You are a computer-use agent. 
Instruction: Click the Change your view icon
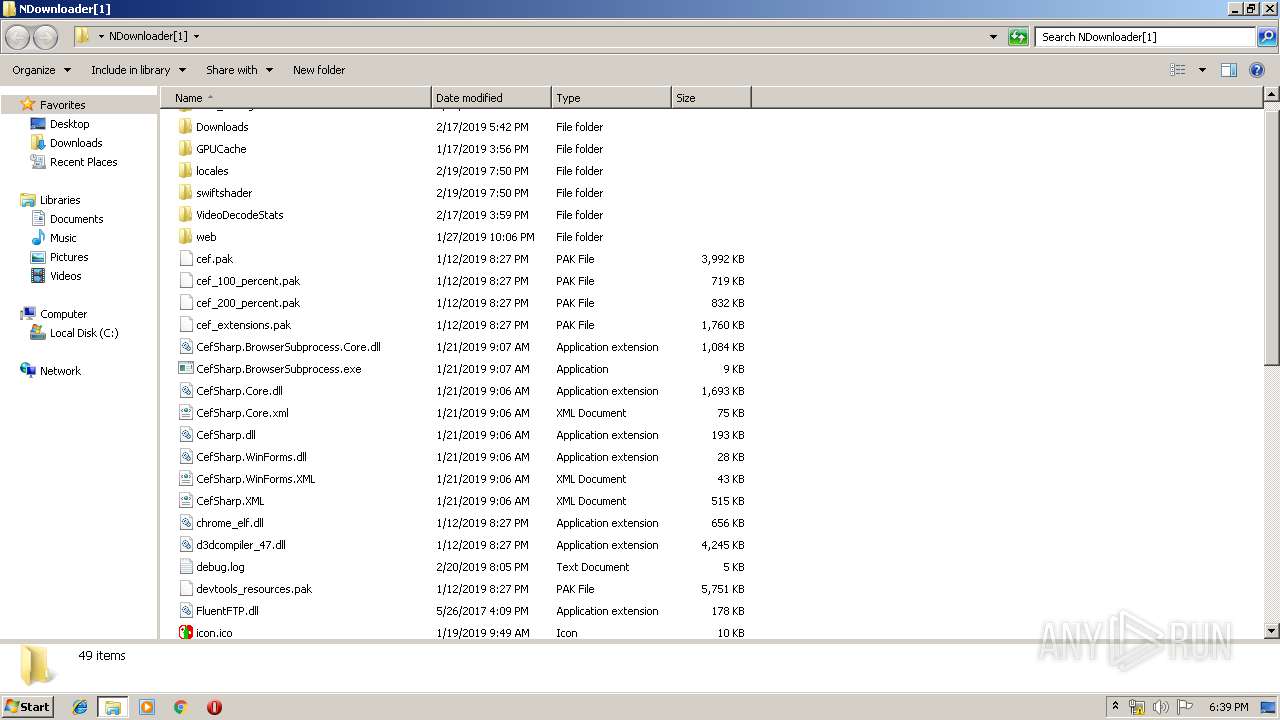(1178, 70)
